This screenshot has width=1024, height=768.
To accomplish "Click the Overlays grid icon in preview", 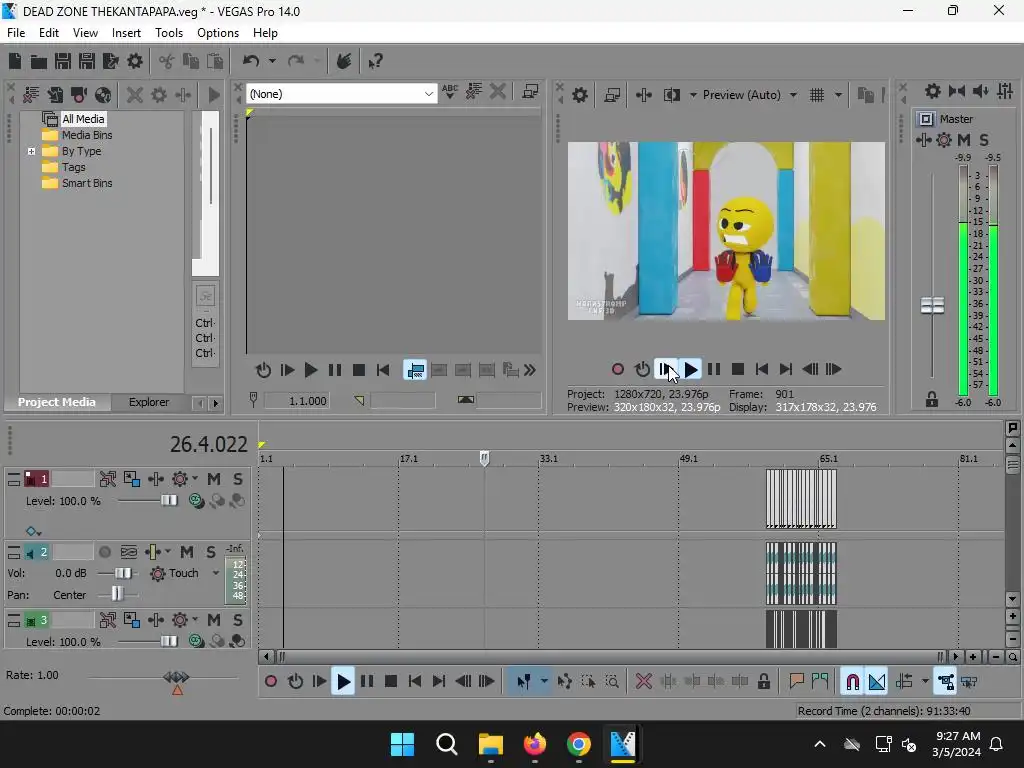I will tap(817, 95).
